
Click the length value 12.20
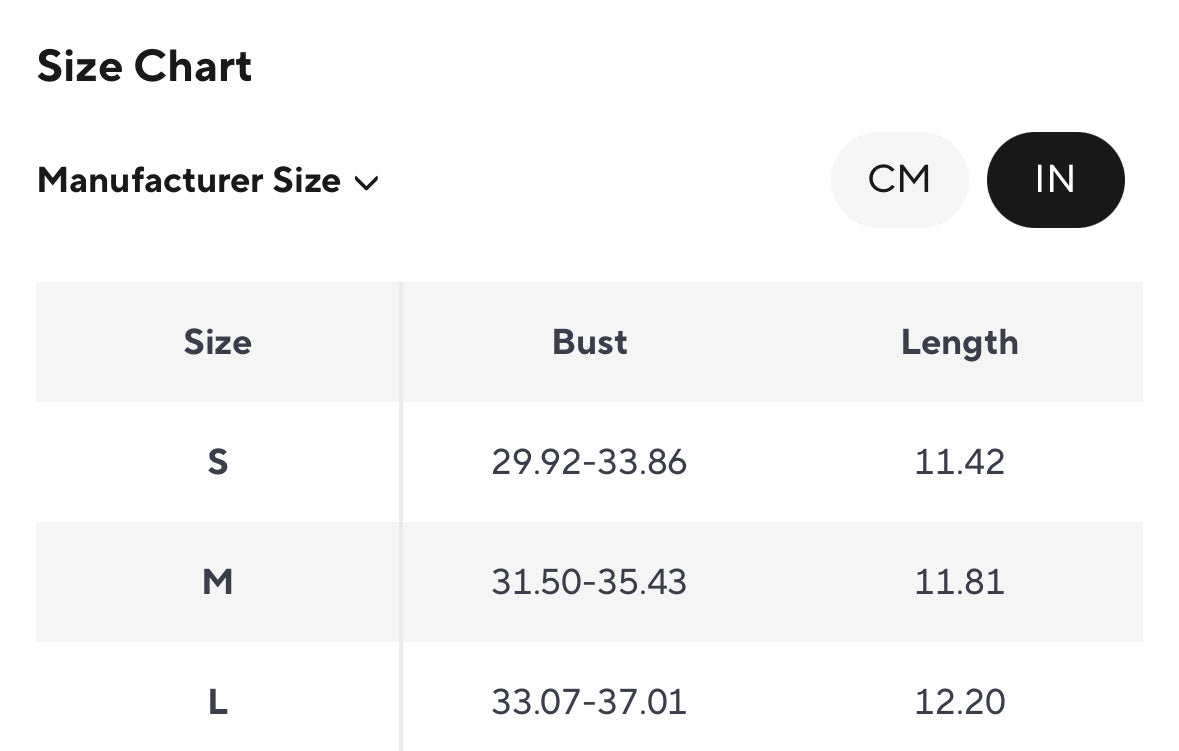pyautogui.click(x=959, y=702)
